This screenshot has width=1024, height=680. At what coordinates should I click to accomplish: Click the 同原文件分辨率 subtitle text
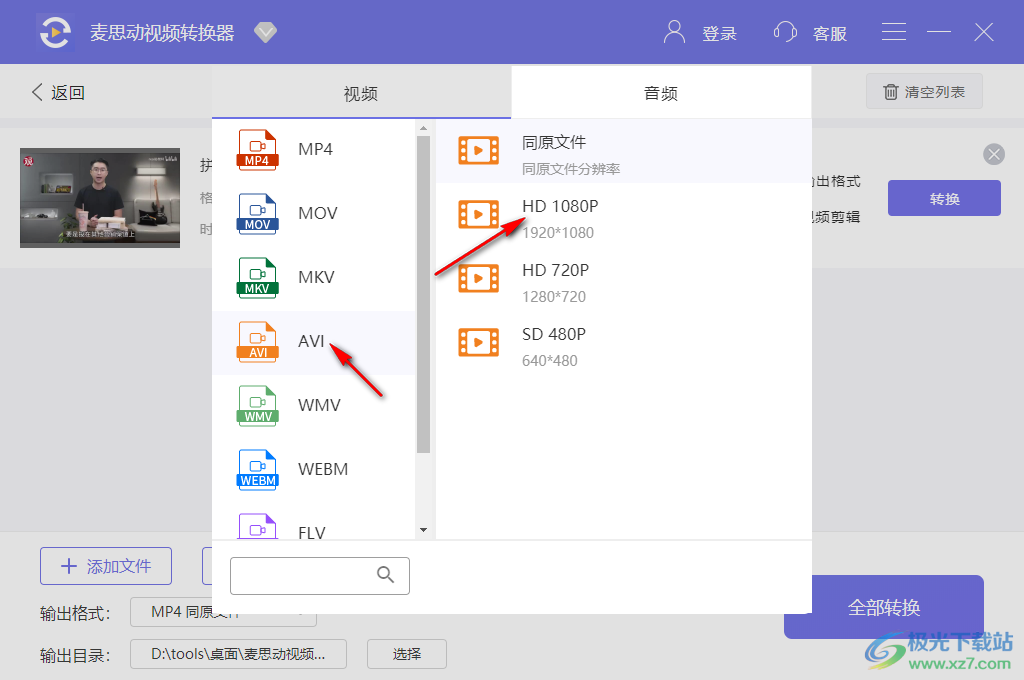click(571, 169)
